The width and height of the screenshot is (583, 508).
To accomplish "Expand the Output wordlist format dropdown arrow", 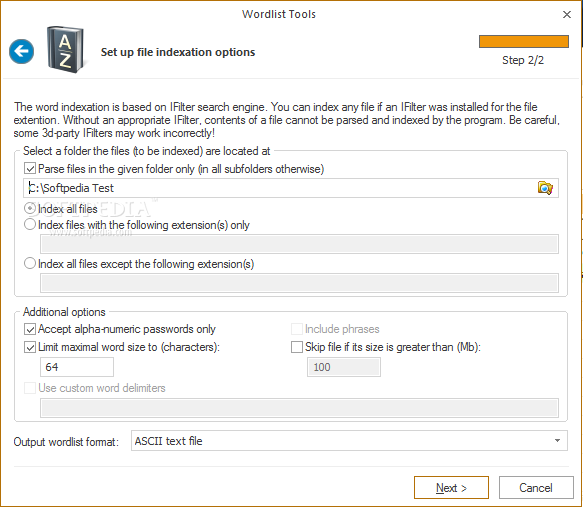I will click(x=557, y=441).
